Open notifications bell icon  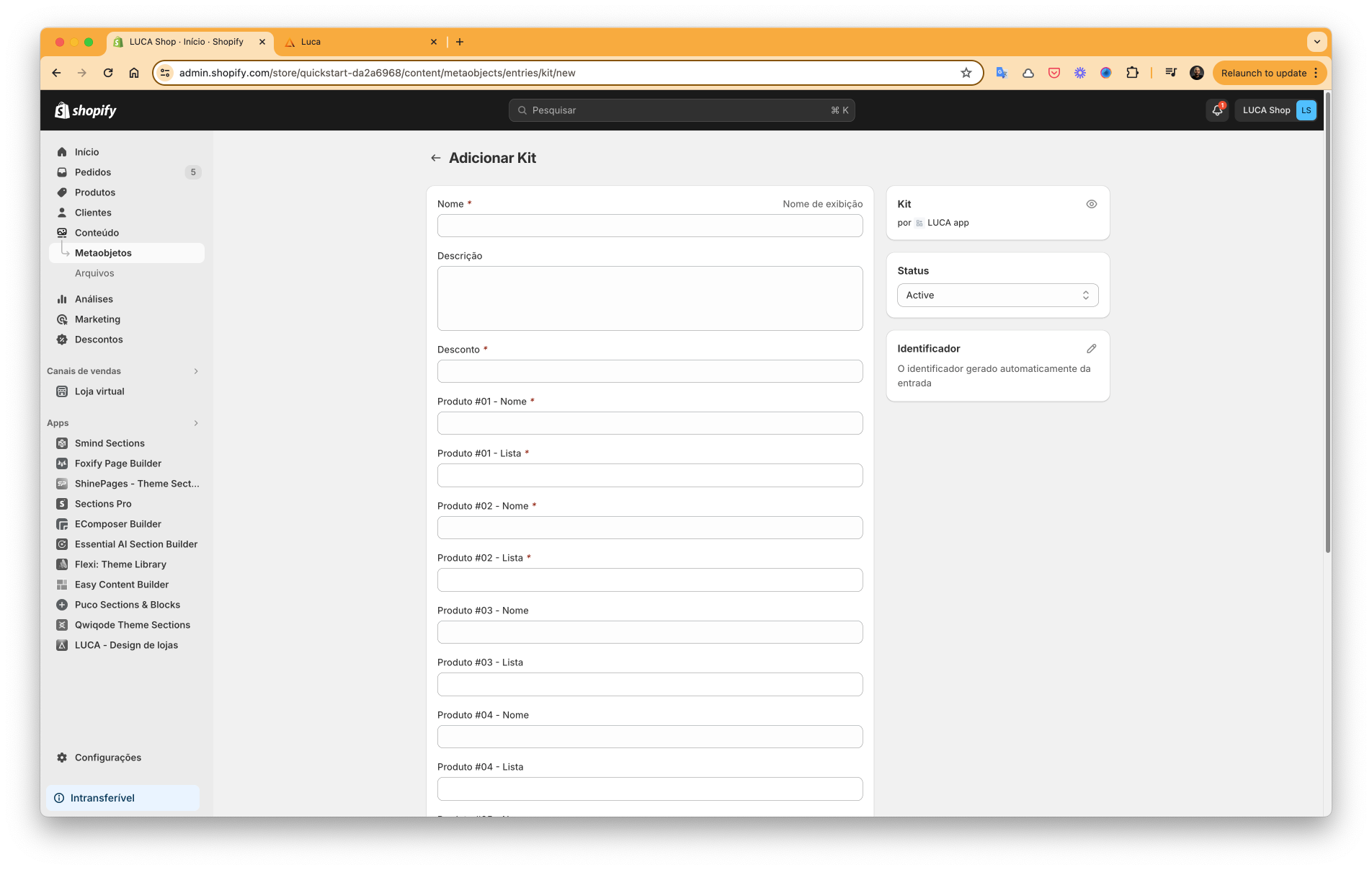coord(1217,110)
